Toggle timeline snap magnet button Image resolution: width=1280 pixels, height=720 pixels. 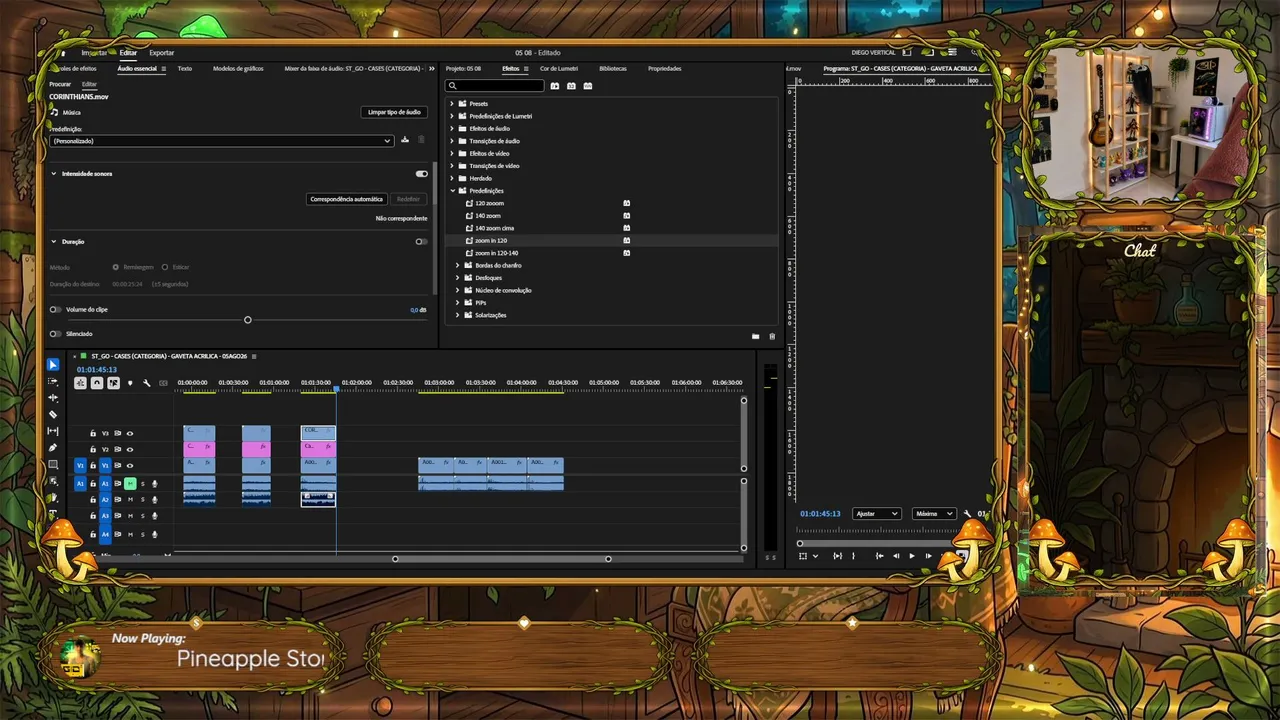pyautogui.click(x=97, y=383)
